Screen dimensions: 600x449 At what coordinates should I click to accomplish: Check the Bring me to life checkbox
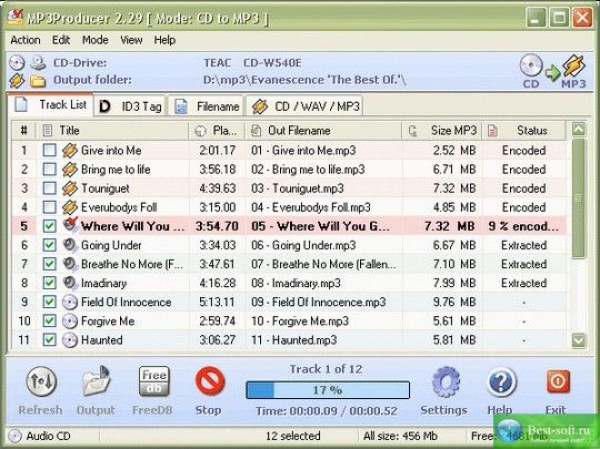point(49,169)
